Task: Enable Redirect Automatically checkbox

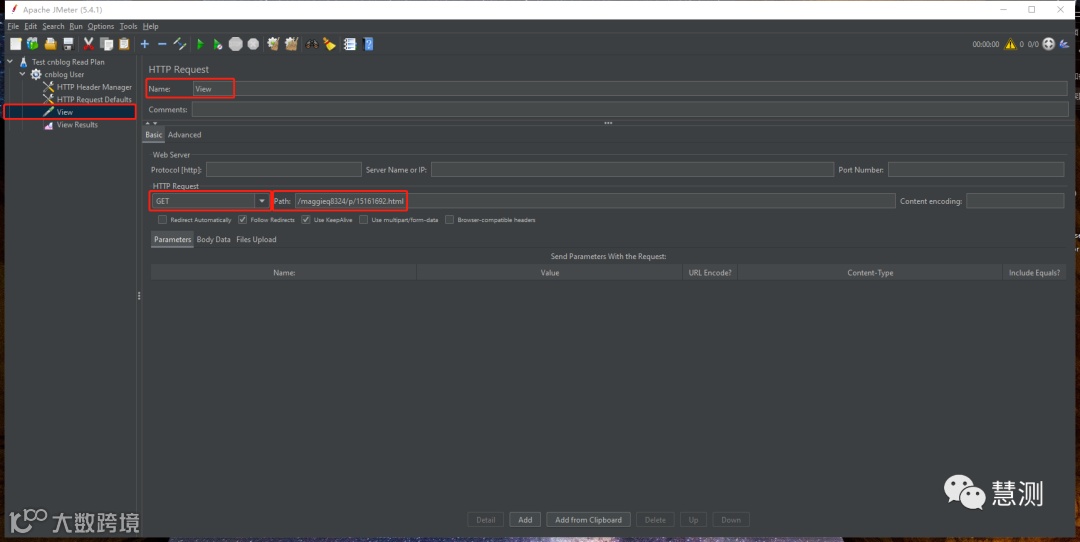Action: click(x=163, y=220)
